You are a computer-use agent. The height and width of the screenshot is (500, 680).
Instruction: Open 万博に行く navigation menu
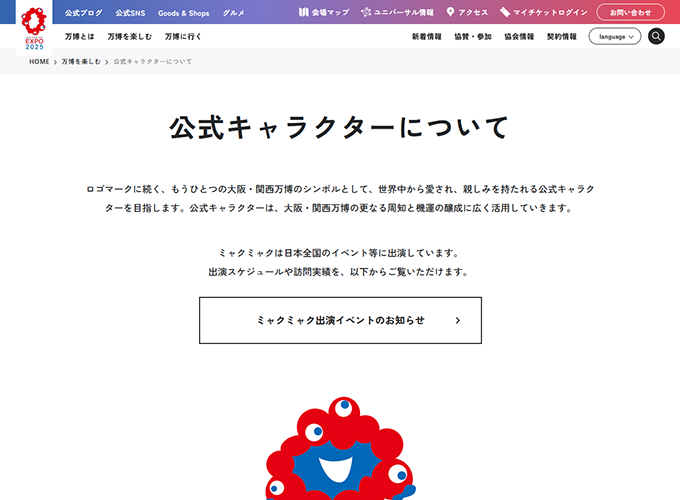(x=183, y=37)
